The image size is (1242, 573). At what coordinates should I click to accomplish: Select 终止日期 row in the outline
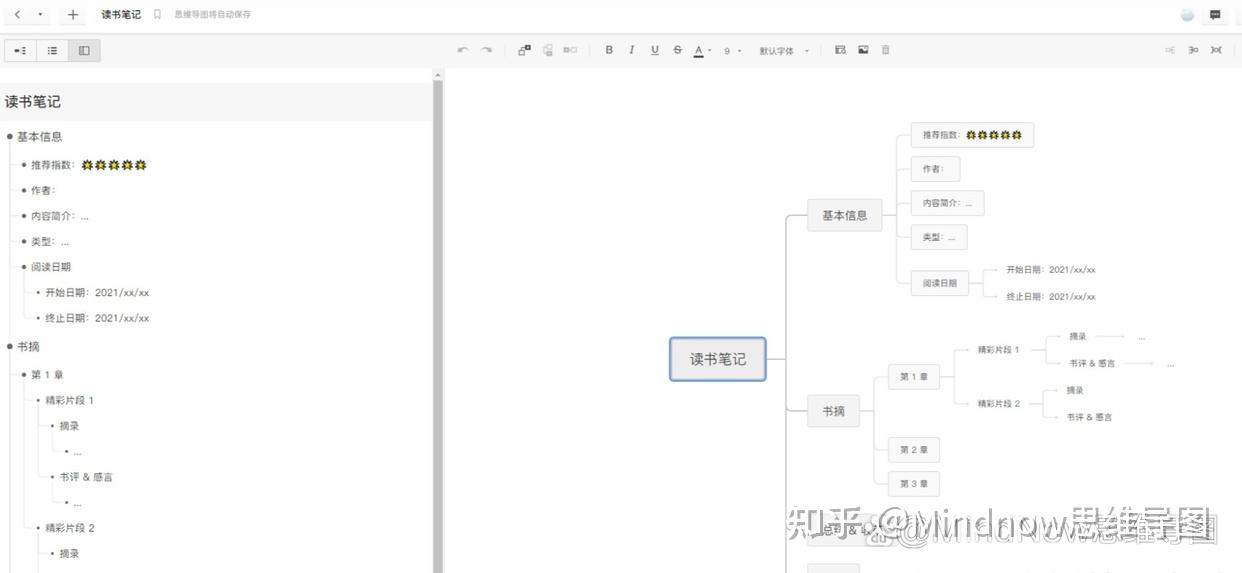pos(97,318)
